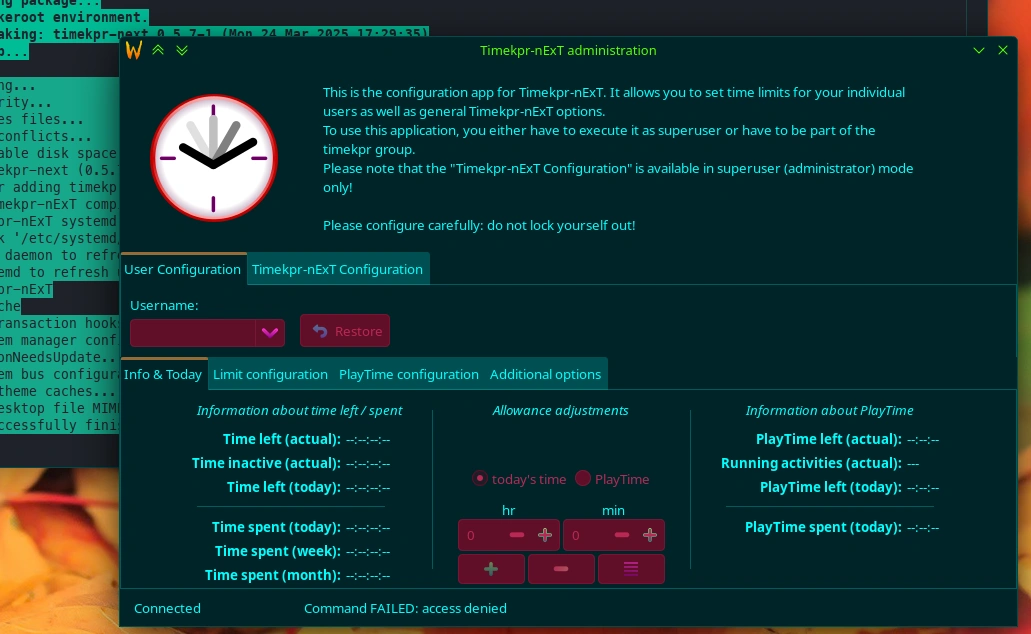Click the 'Time spent (week):' label
This screenshot has height=634, width=1031.
[x=277, y=551]
